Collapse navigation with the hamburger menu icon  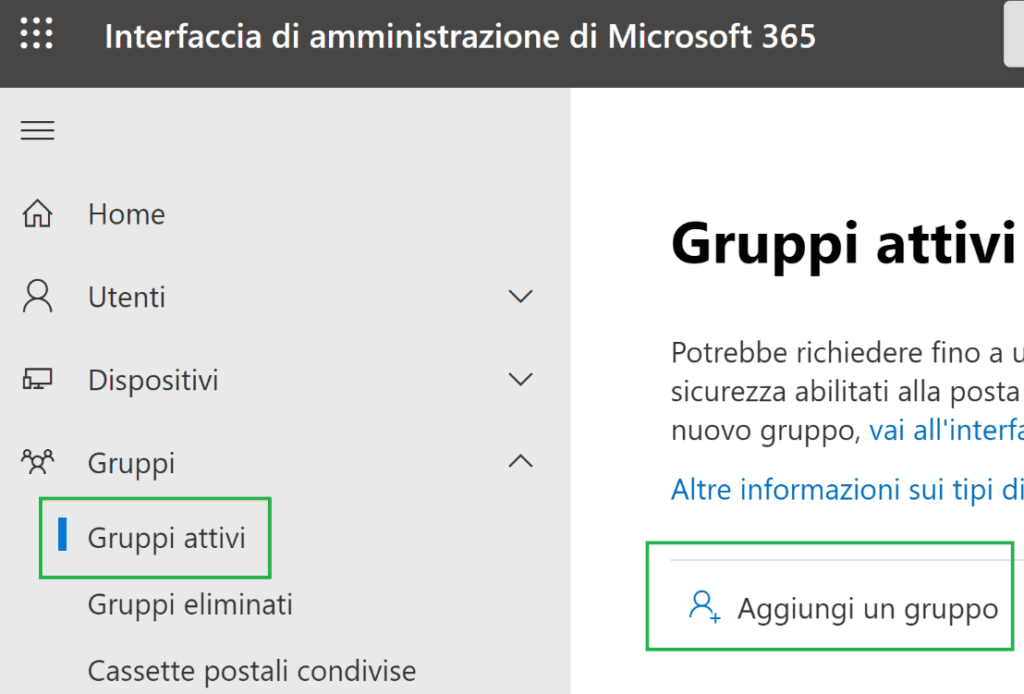point(37,131)
